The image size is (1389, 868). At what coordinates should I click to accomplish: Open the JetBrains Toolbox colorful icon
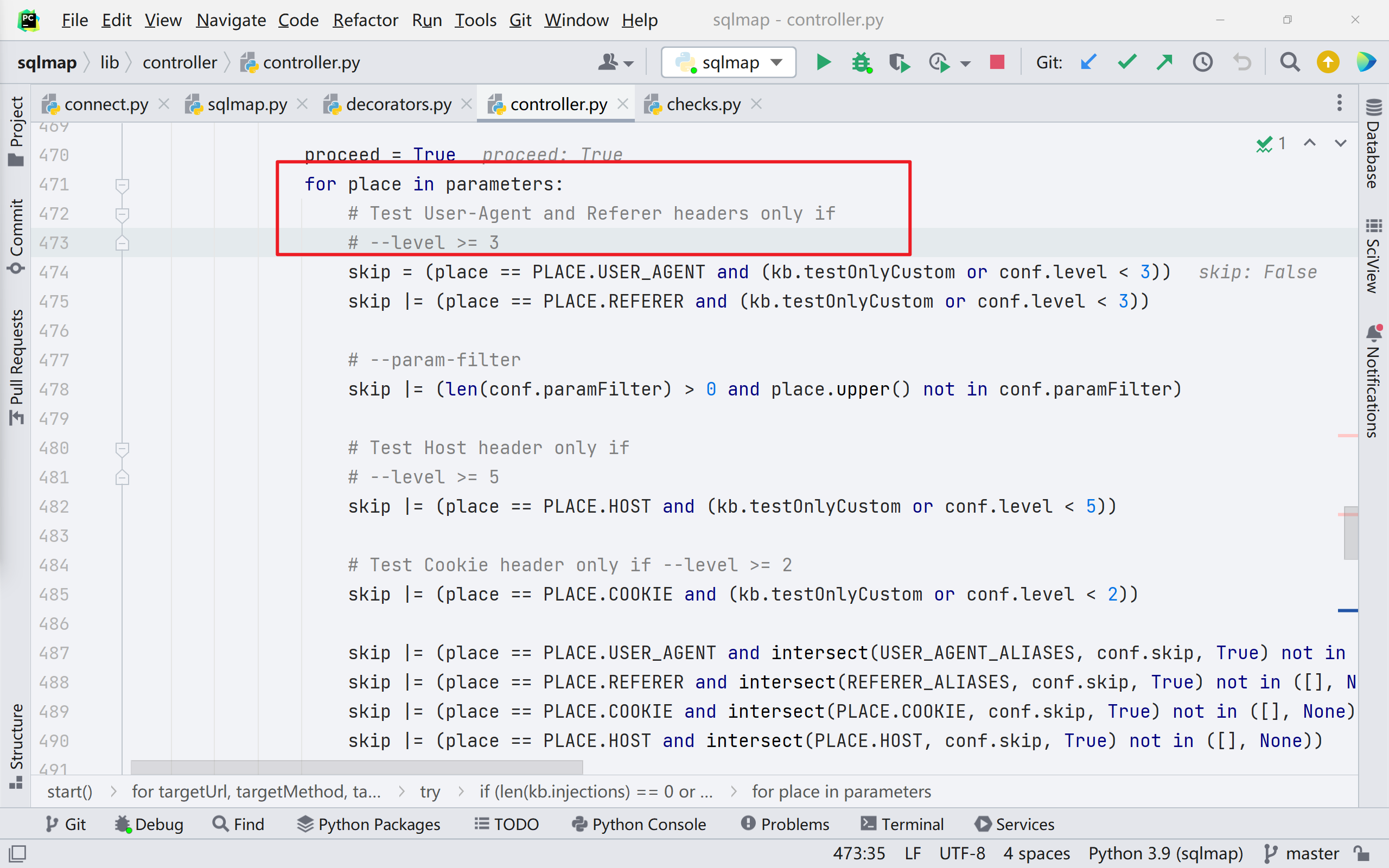(1366, 62)
